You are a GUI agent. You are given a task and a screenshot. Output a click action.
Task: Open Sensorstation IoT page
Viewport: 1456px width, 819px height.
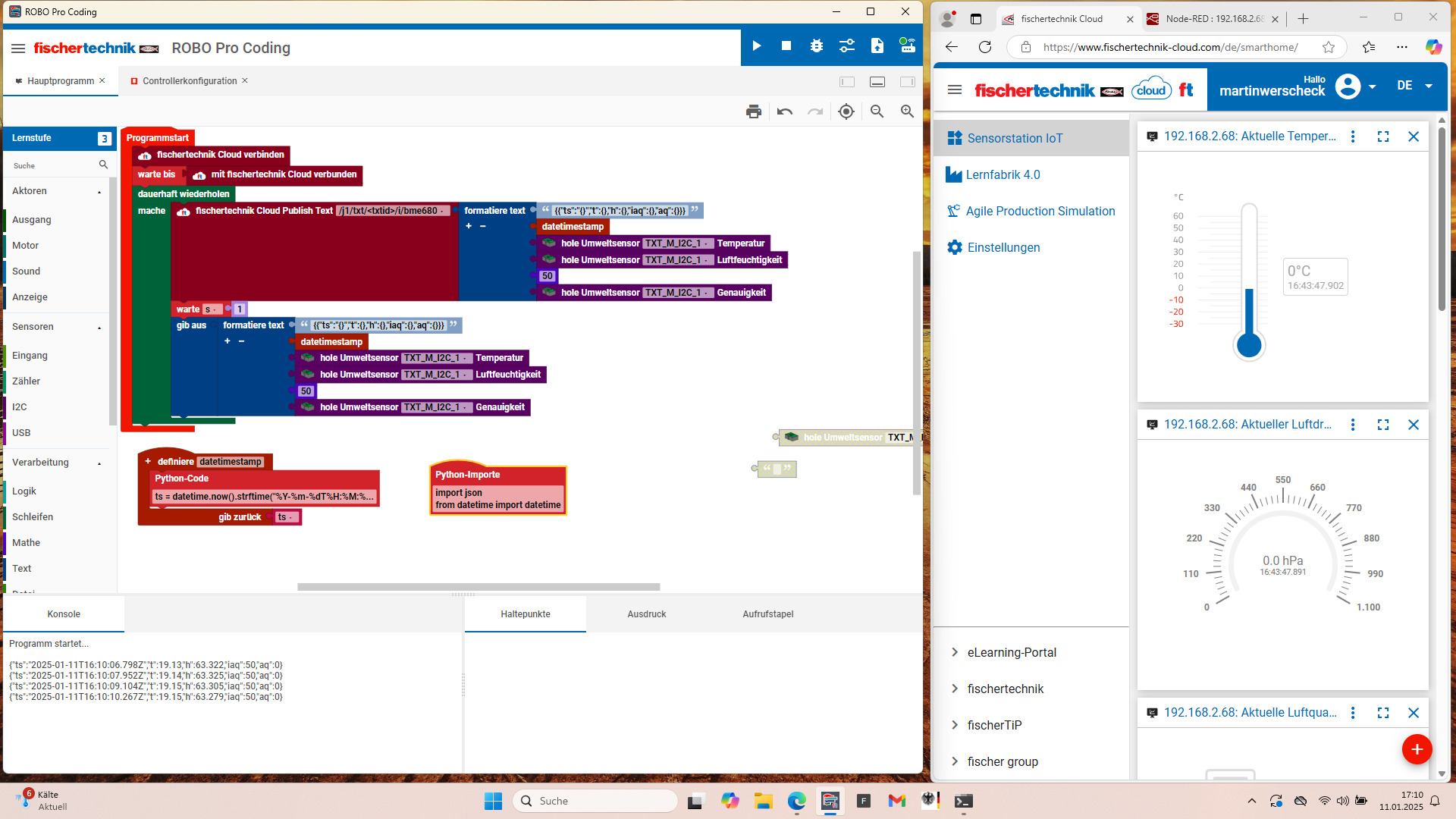pyautogui.click(x=1031, y=138)
